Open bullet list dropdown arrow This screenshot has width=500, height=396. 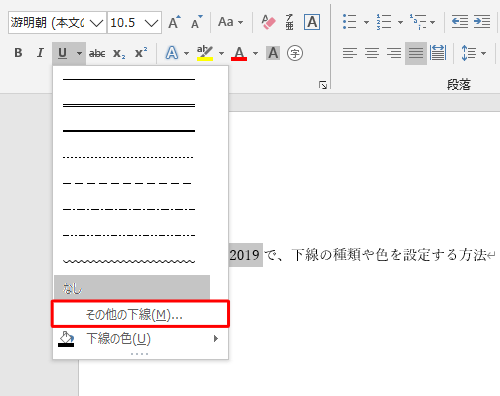(366, 22)
